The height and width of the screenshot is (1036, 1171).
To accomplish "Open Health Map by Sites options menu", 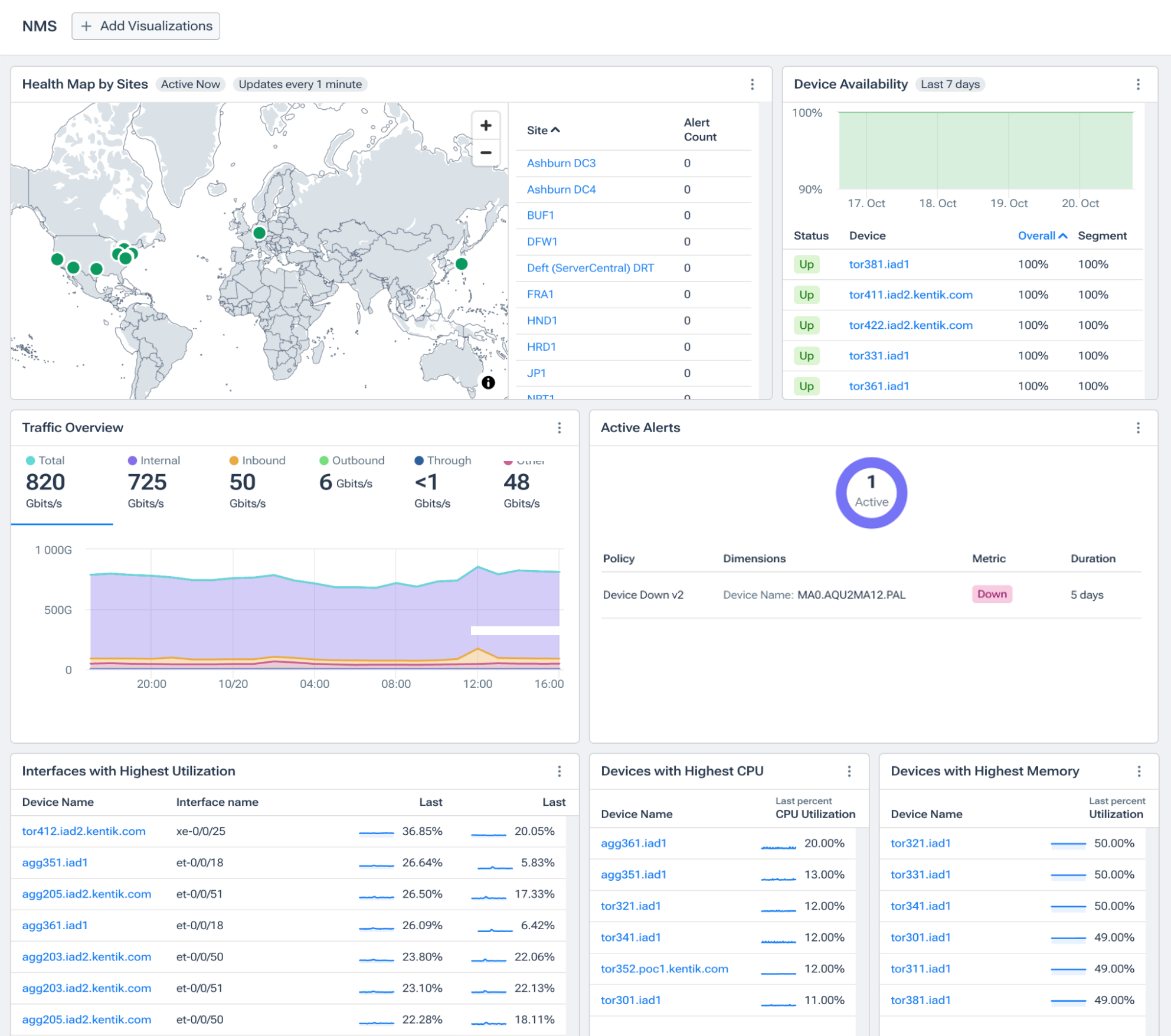I will point(752,84).
